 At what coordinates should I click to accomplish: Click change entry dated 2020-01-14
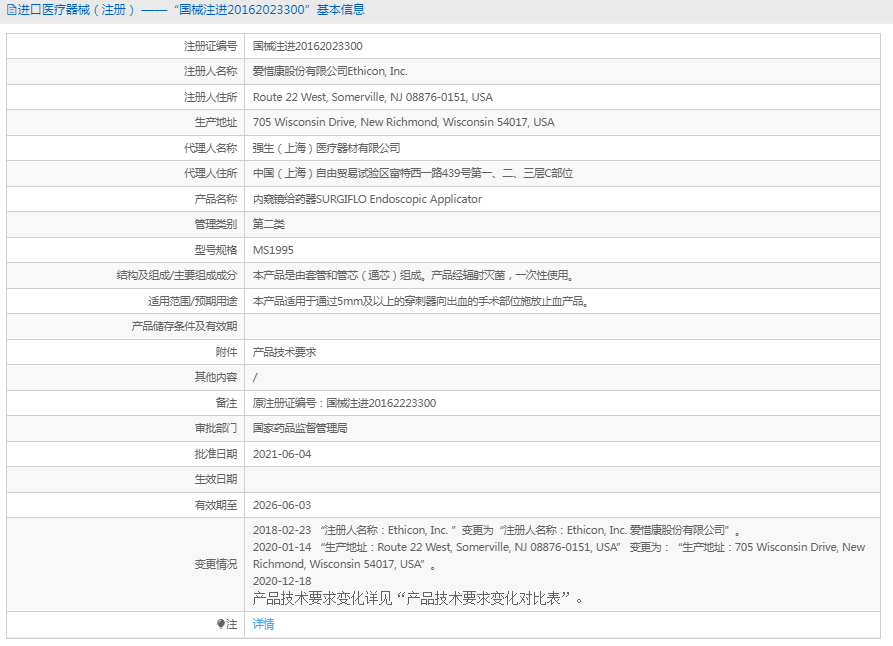point(559,555)
